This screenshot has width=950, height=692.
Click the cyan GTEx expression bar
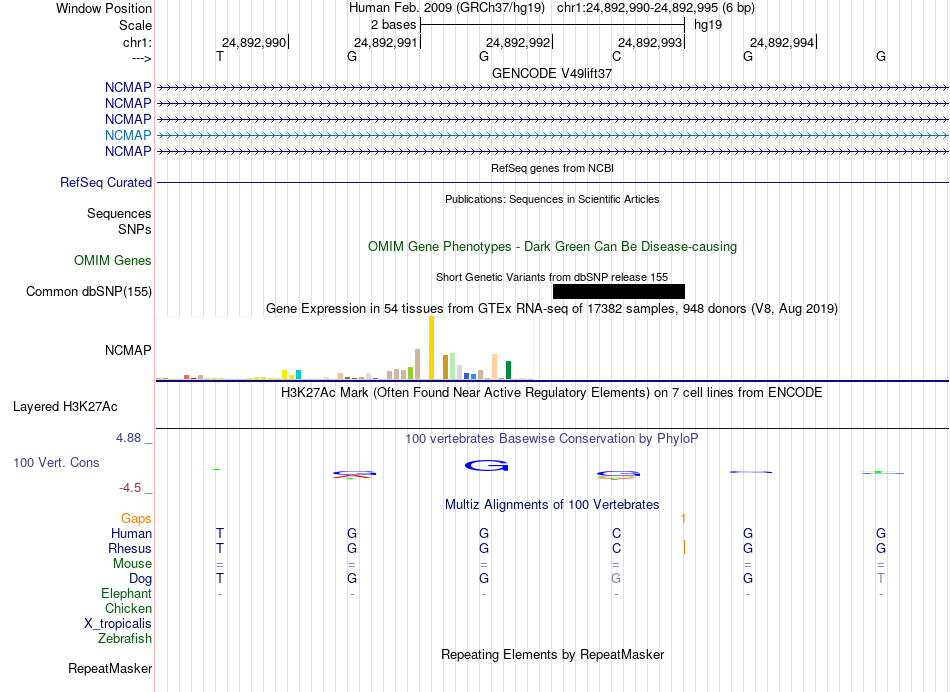point(298,374)
